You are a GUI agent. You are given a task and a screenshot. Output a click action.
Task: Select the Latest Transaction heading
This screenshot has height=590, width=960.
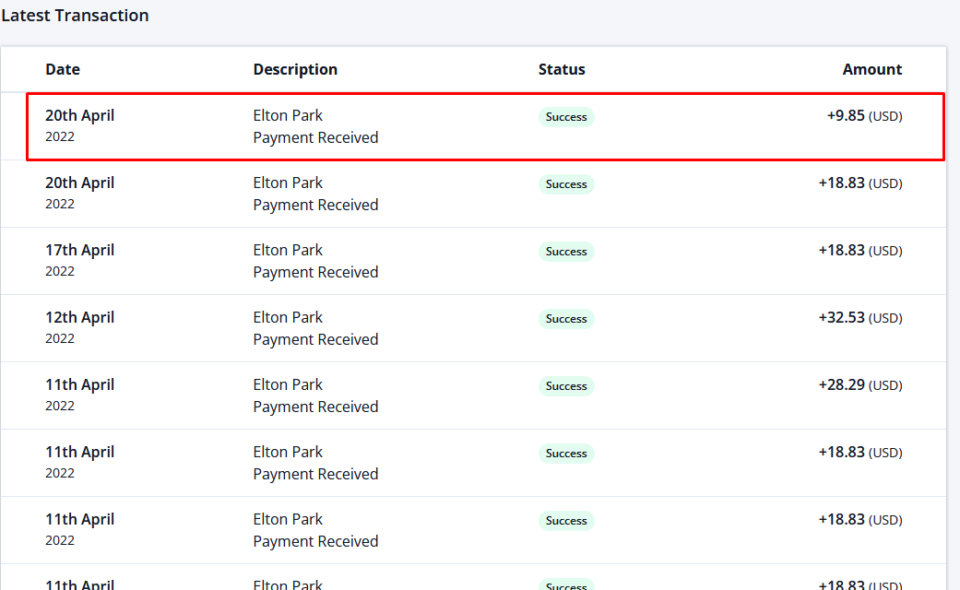(75, 16)
